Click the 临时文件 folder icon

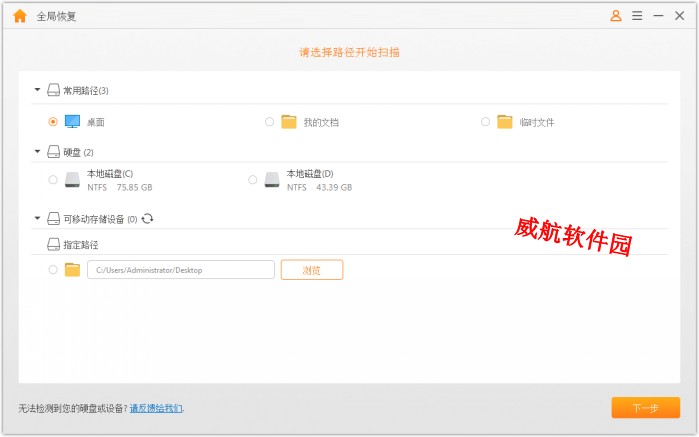tap(505, 122)
